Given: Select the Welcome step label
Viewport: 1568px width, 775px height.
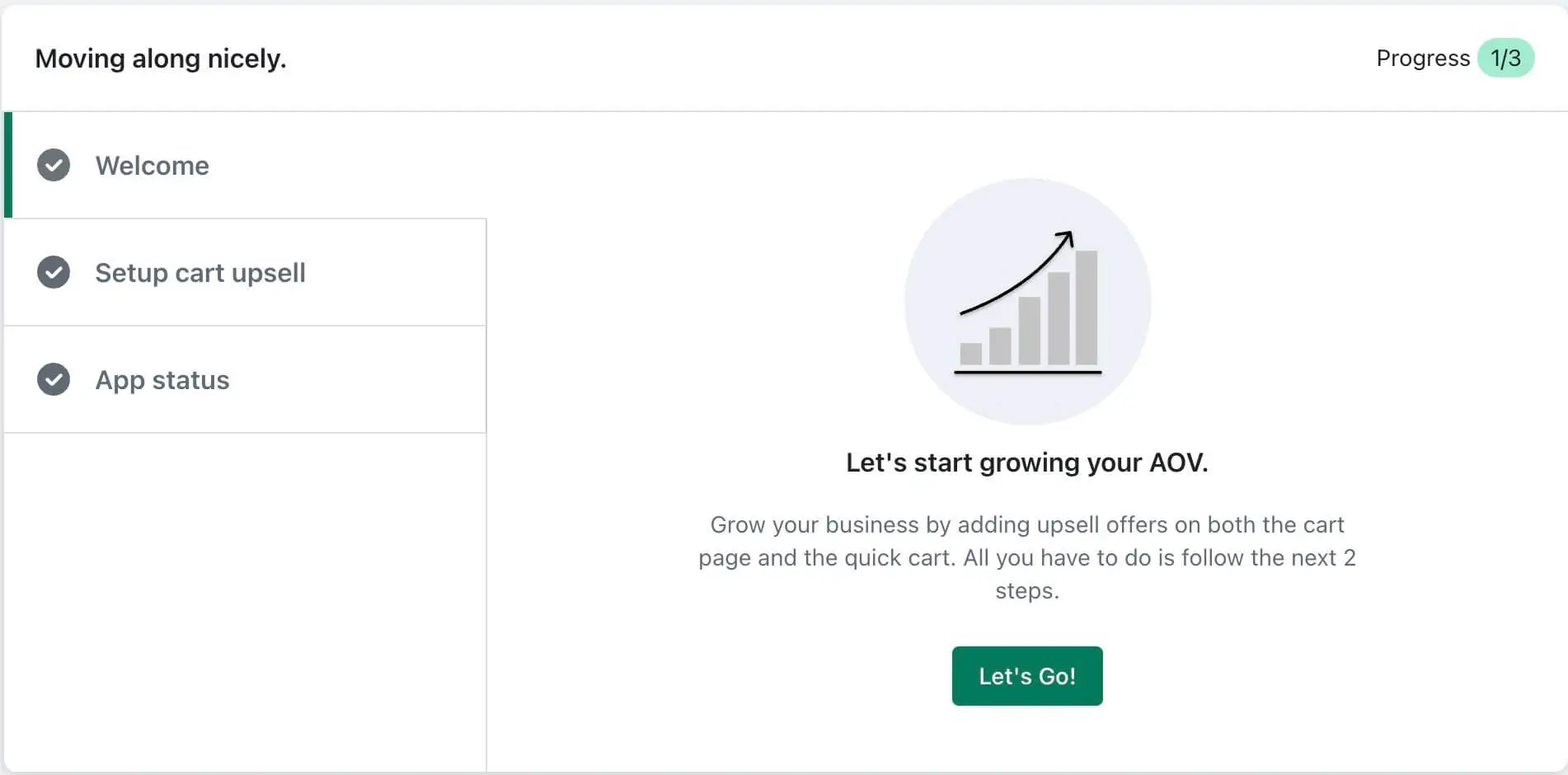Looking at the screenshot, I should coord(152,166).
